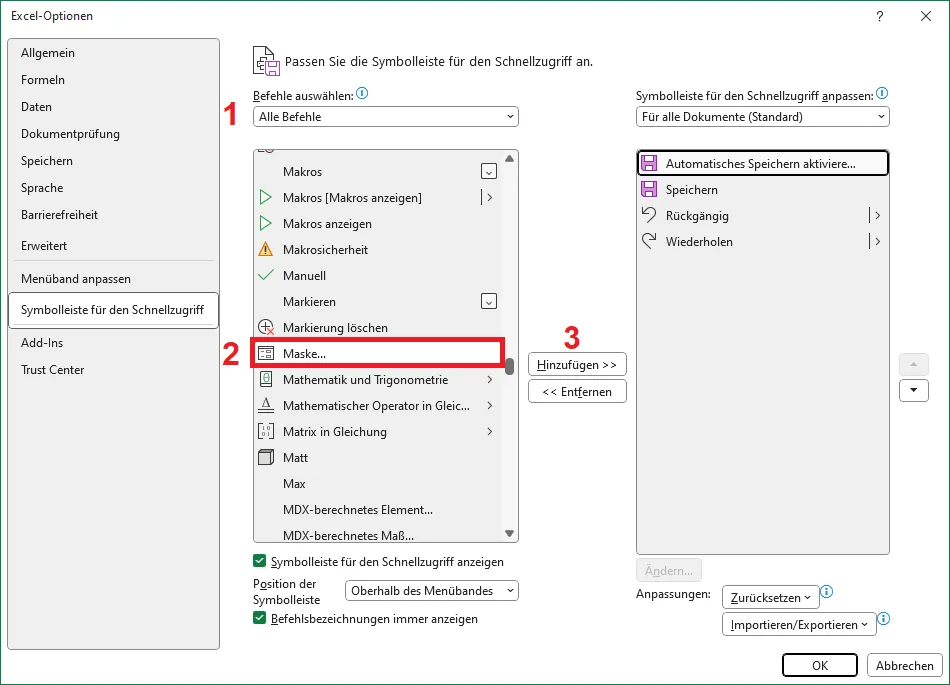Click the command list scrollbar down arrow
Image resolution: width=950 pixels, height=685 pixels.
point(509,534)
